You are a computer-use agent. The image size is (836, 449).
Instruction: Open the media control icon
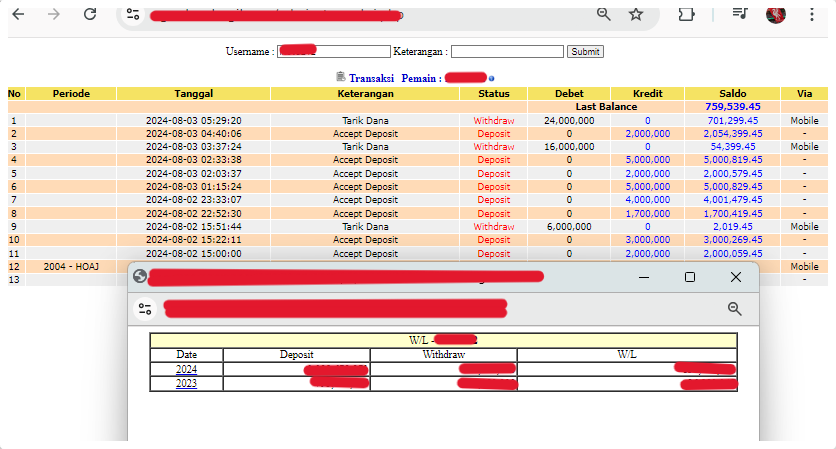point(739,13)
